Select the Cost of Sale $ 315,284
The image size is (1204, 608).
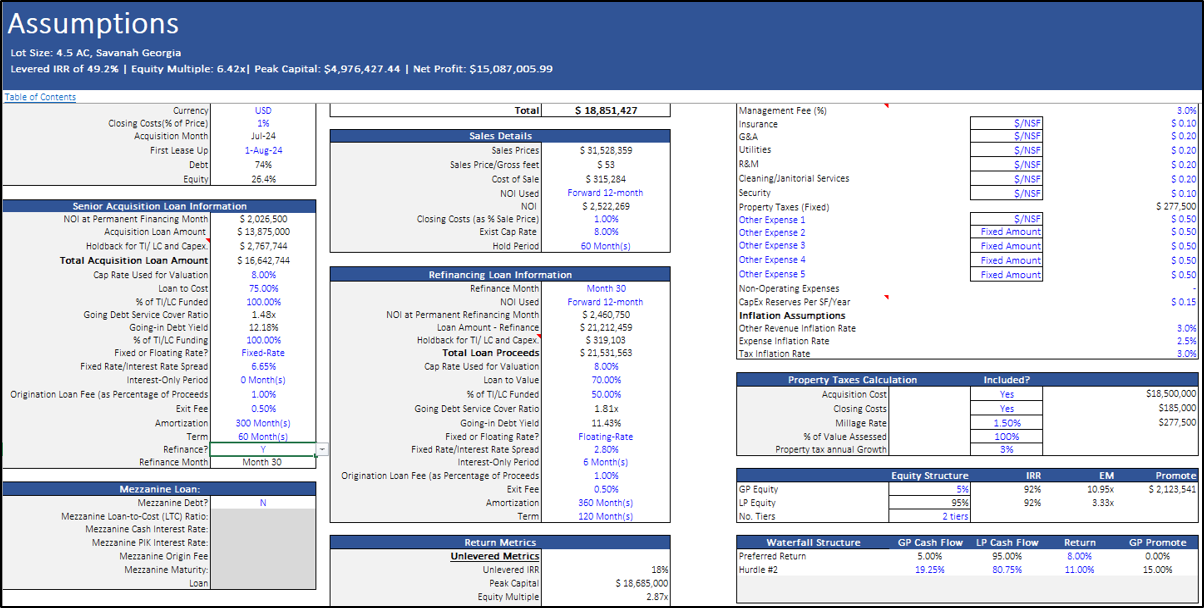606,178
